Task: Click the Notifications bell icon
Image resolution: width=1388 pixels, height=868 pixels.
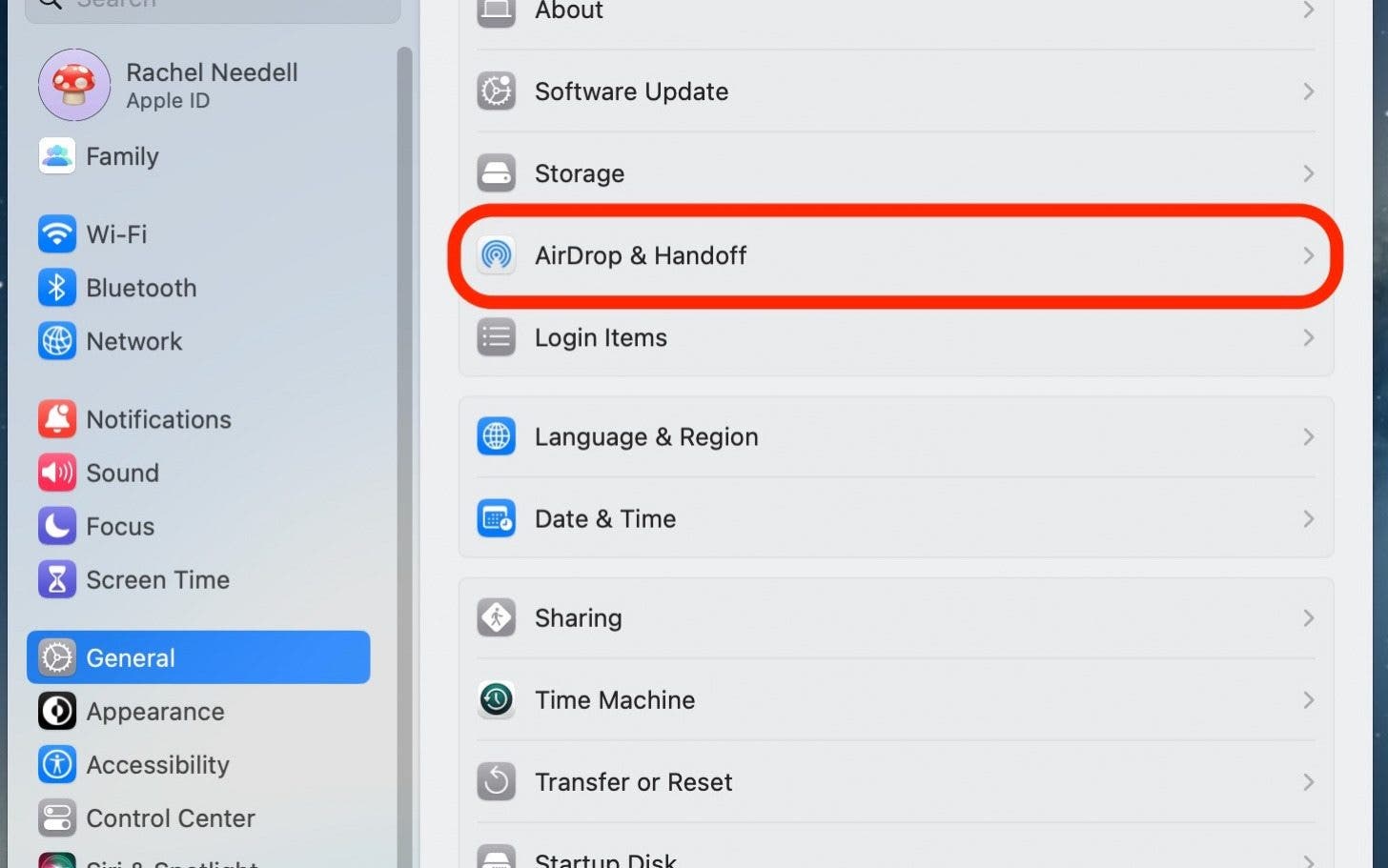Action: tap(57, 419)
